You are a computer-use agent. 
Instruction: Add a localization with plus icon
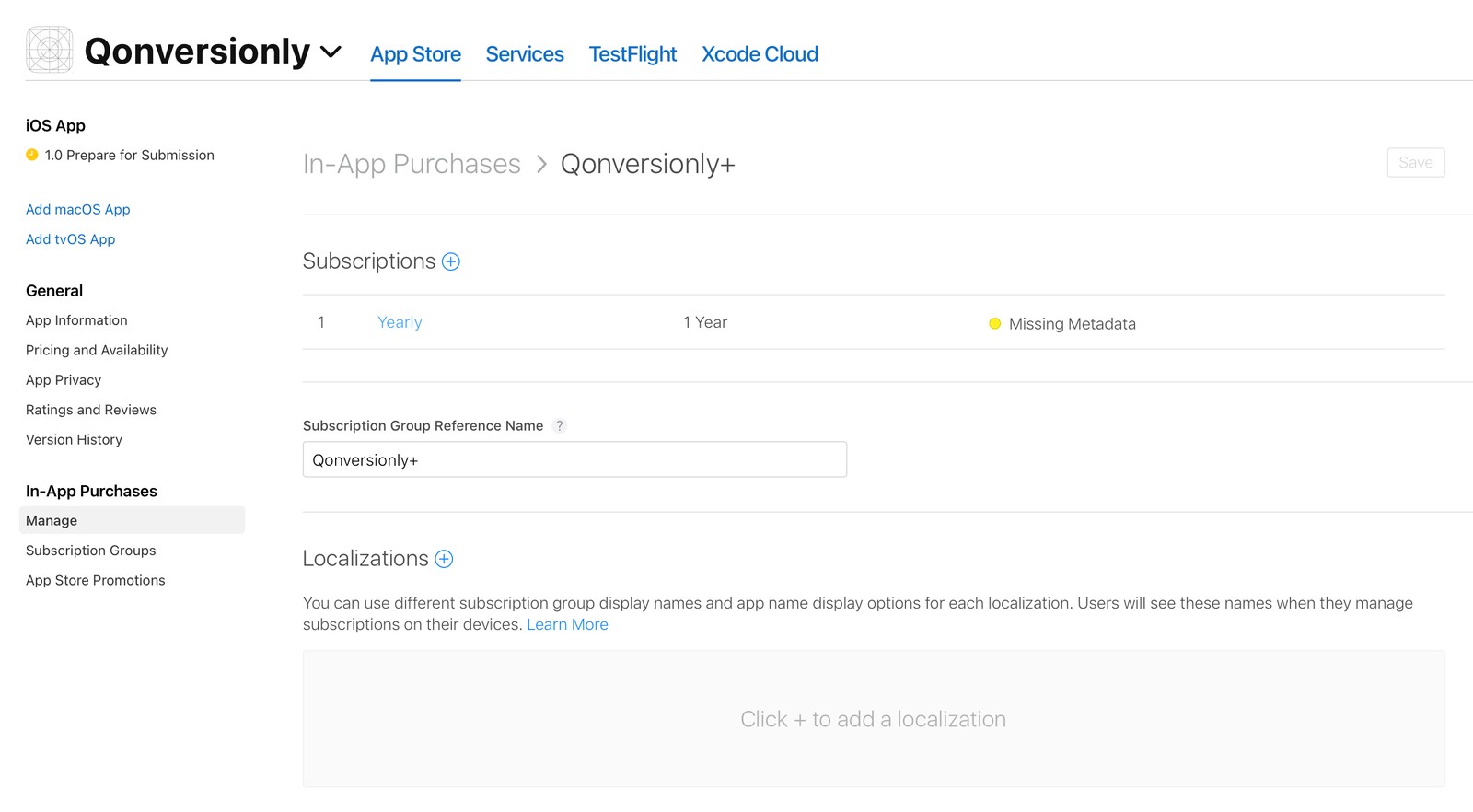pos(444,559)
